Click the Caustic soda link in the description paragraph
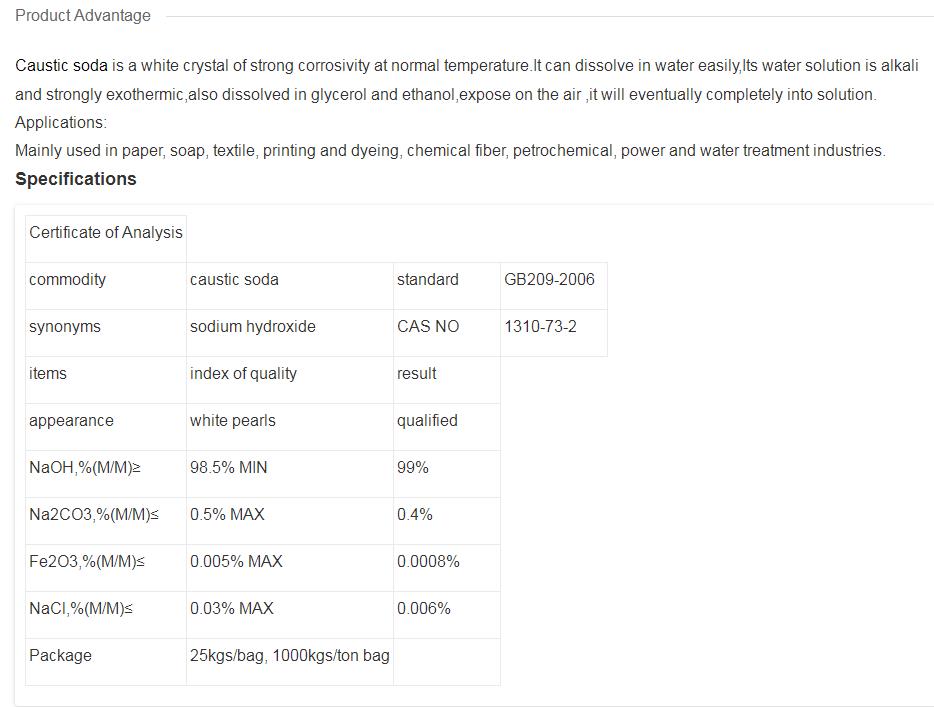The height and width of the screenshot is (707, 934). (x=61, y=66)
